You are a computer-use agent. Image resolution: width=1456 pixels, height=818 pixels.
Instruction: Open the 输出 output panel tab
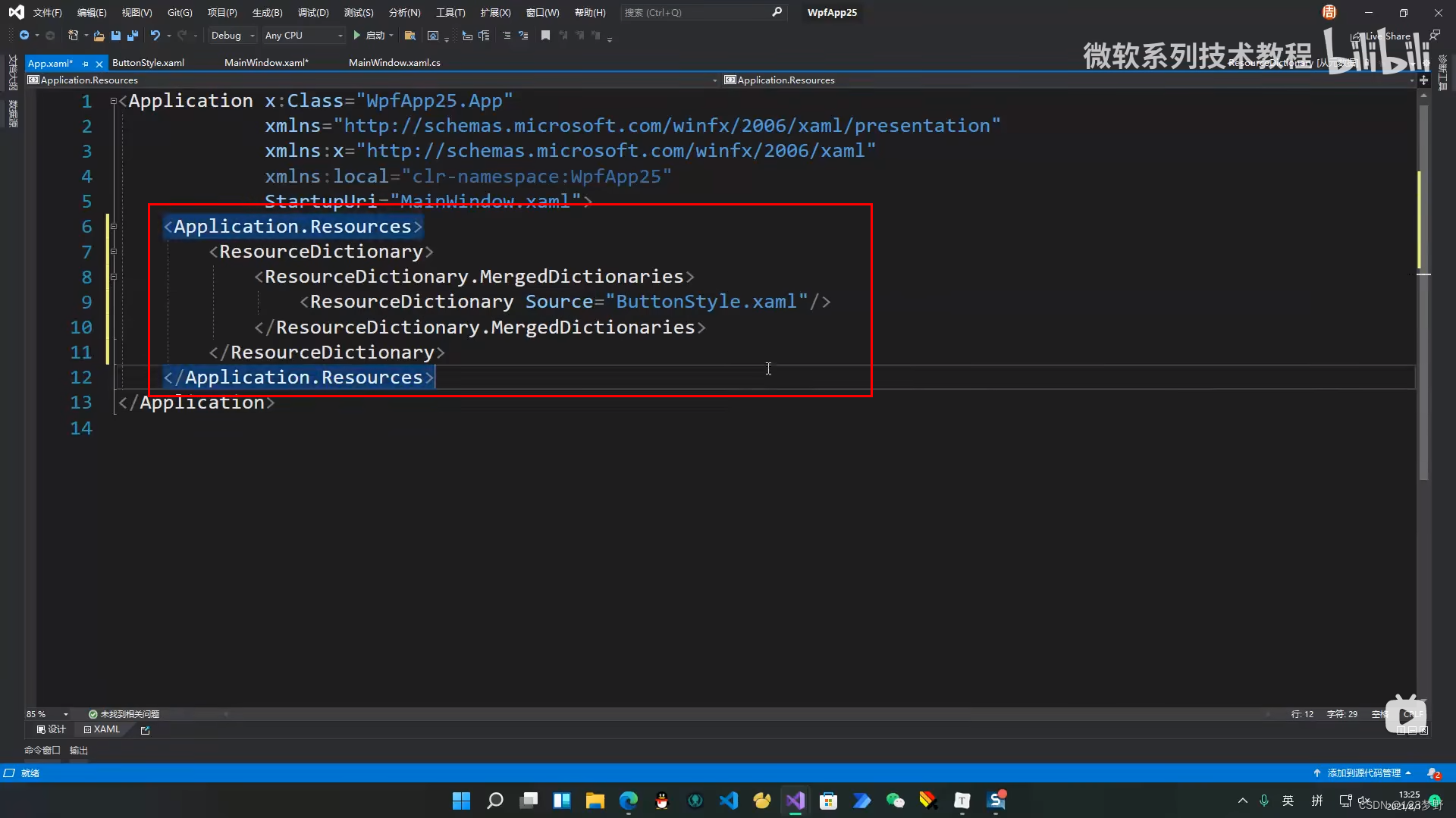coord(79,751)
